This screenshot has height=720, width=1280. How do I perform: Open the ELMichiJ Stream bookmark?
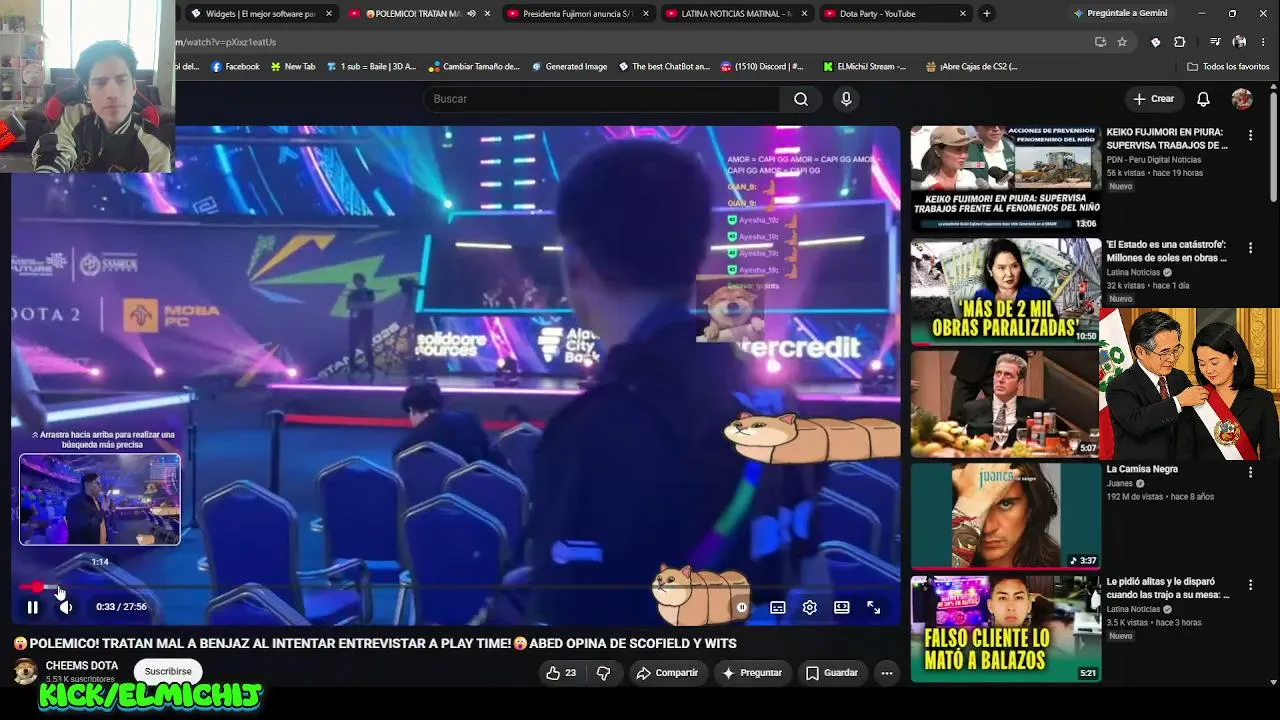pos(865,67)
